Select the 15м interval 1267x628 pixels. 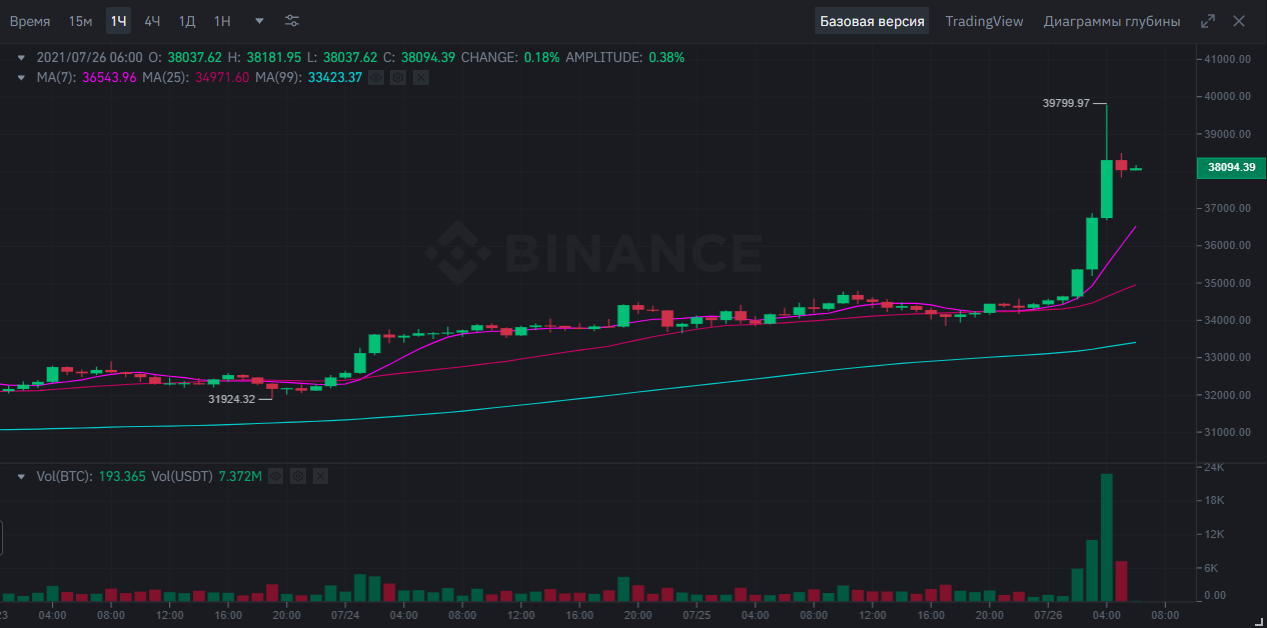[81, 21]
